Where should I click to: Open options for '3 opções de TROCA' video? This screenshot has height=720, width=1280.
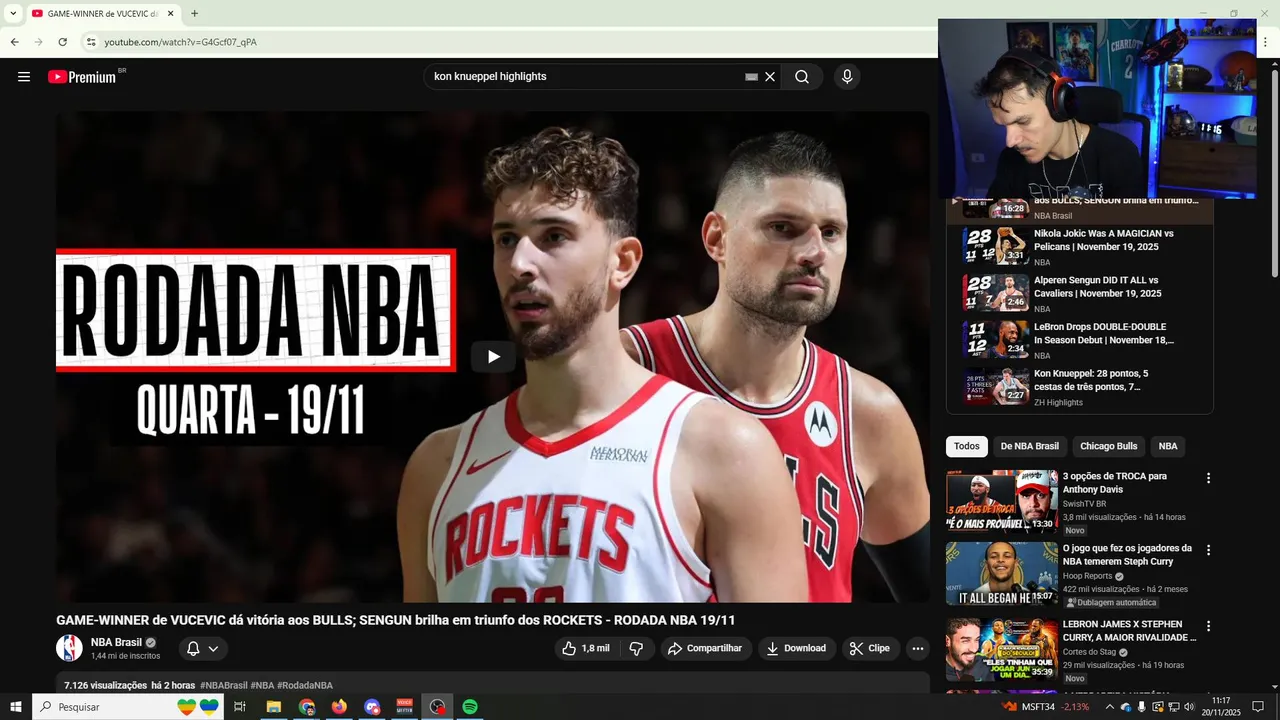(1208, 478)
